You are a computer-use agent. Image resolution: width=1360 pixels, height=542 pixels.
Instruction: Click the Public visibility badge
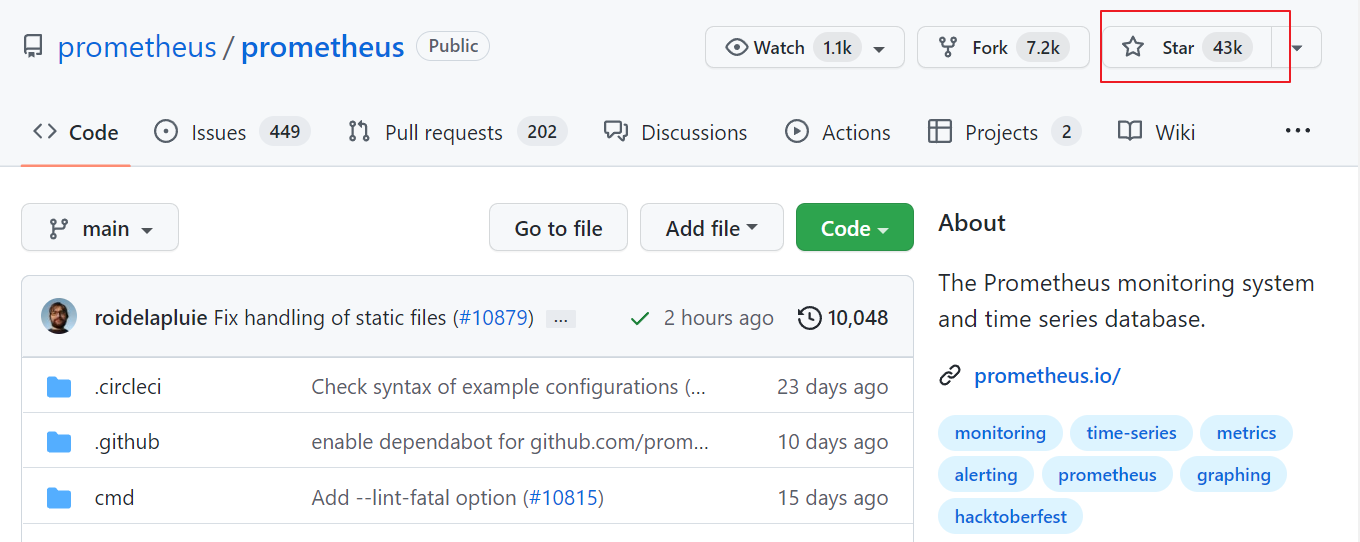(453, 46)
